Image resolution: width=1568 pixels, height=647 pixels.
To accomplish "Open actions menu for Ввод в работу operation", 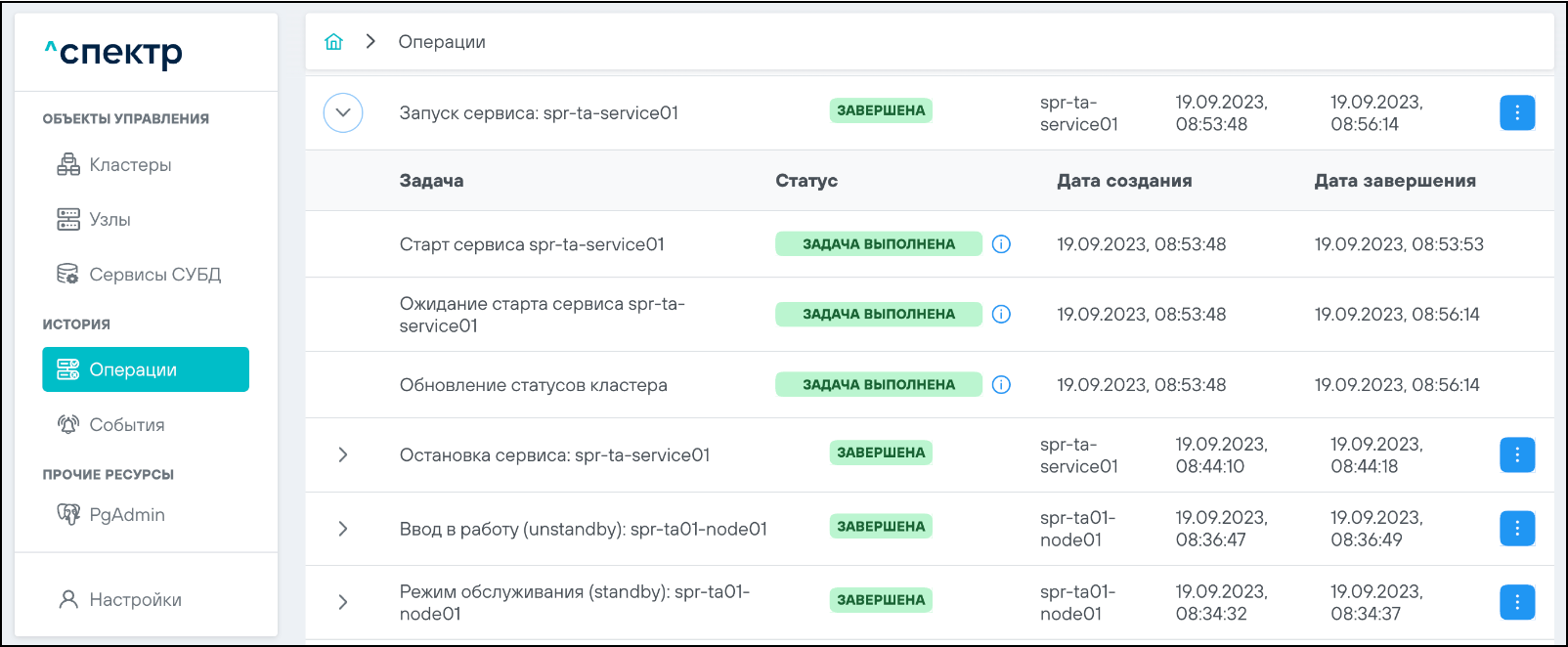I will (1516, 529).
